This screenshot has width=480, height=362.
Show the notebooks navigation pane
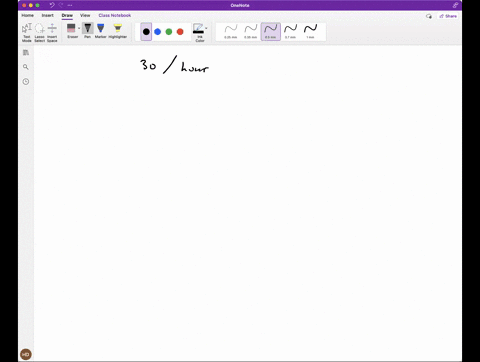click(26, 52)
